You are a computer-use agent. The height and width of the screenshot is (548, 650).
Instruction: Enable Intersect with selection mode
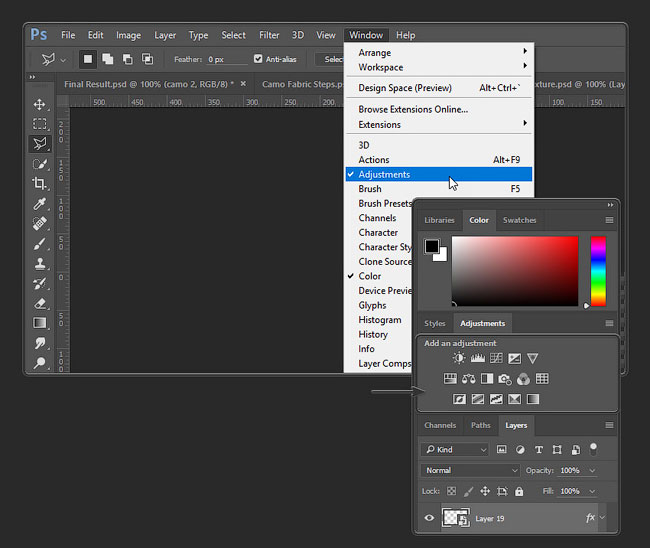(x=148, y=59)
